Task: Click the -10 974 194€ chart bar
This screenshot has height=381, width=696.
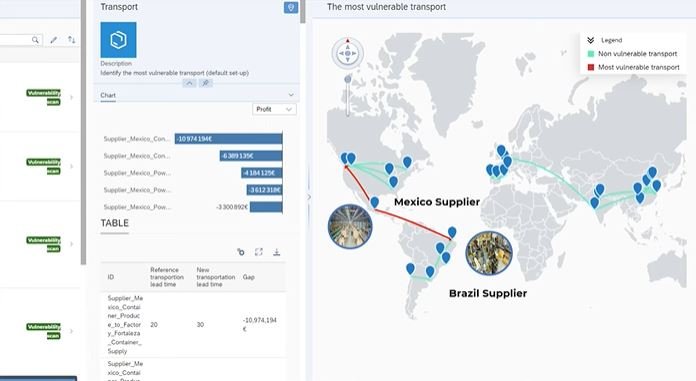Action: [x=228, y=139]
